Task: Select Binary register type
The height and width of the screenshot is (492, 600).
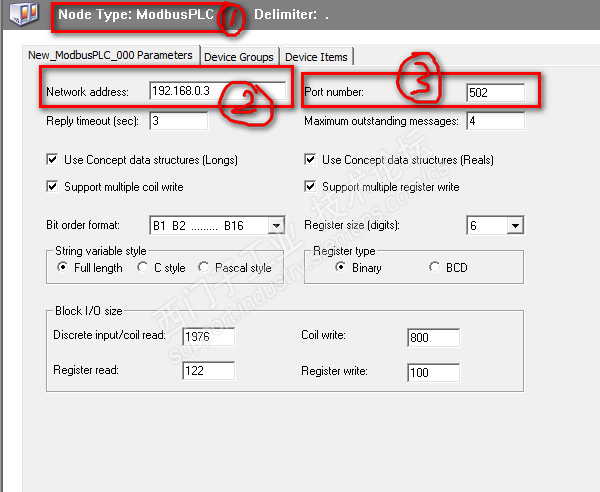Action: click(341, 268)
